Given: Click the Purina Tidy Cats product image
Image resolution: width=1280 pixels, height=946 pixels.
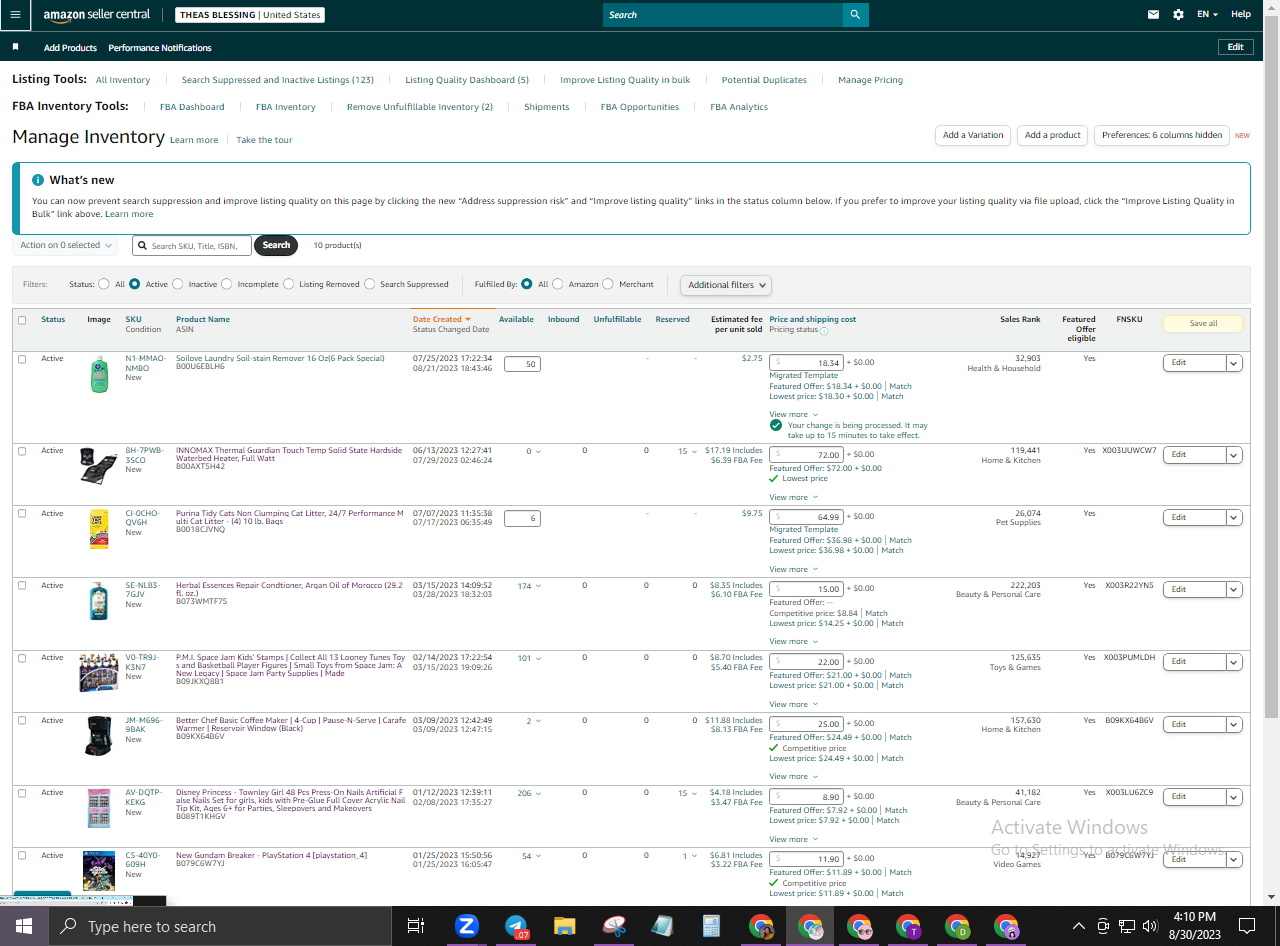Looking at the screenshot, I should click(99, 530).
